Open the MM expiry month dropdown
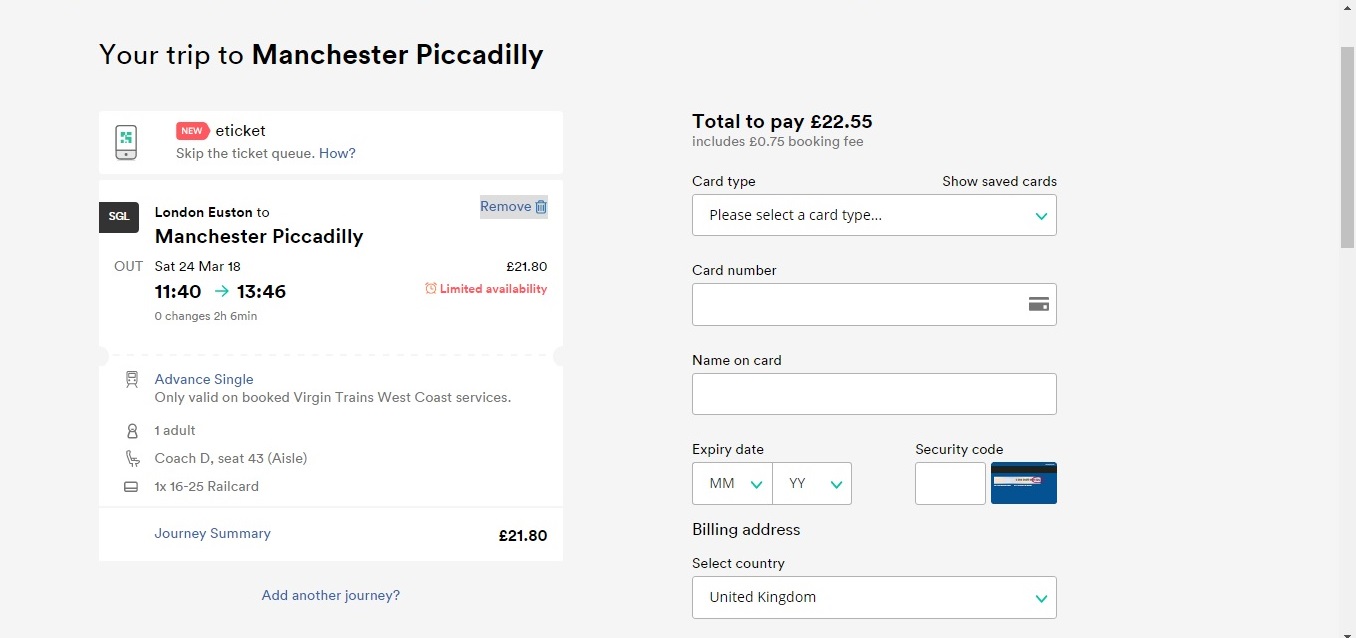Image resolution: width=1356 pixels, height=638 pixels. [x=732, y=483]
